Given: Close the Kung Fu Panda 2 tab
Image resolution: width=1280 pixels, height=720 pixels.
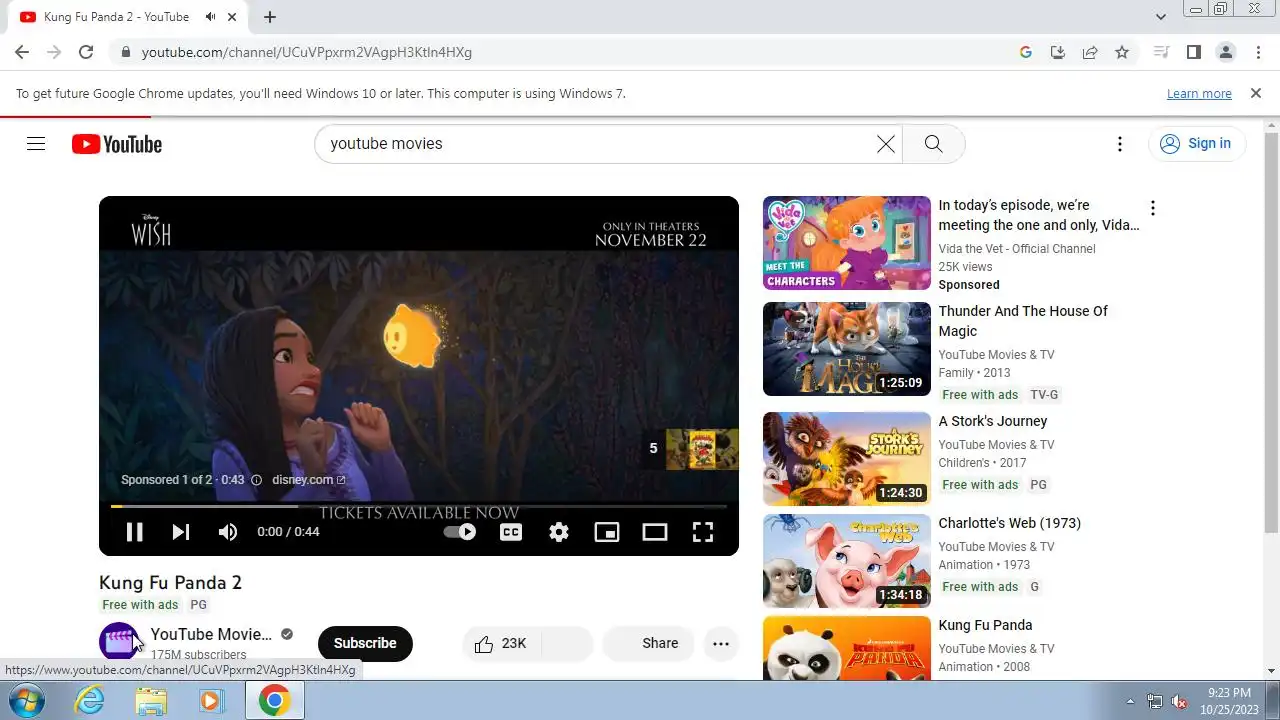Looking at the screenshot, I should point(234,17).
